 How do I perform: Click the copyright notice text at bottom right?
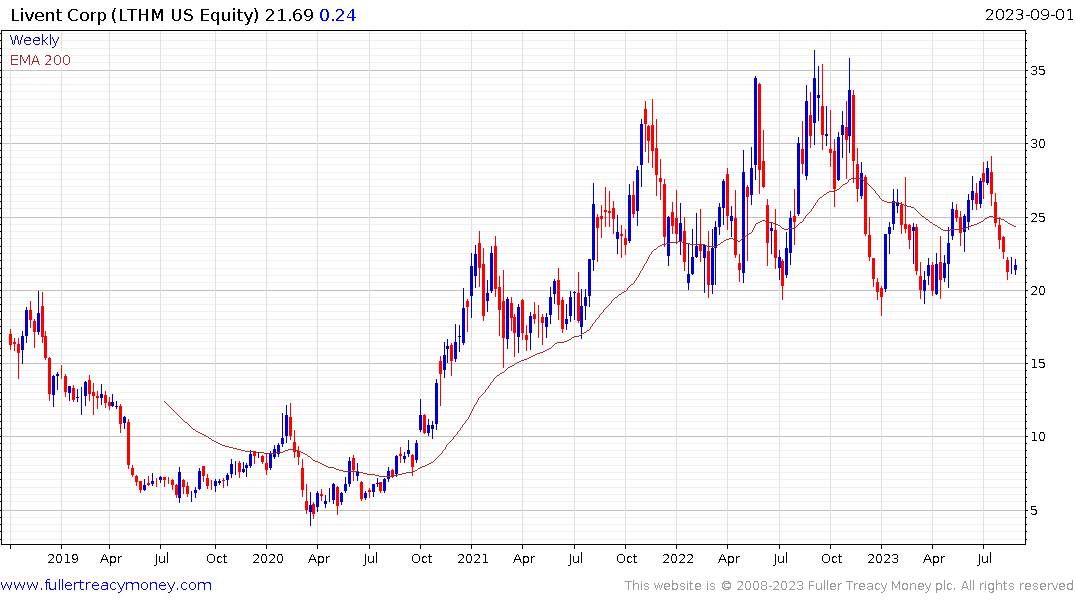[849, 586]
